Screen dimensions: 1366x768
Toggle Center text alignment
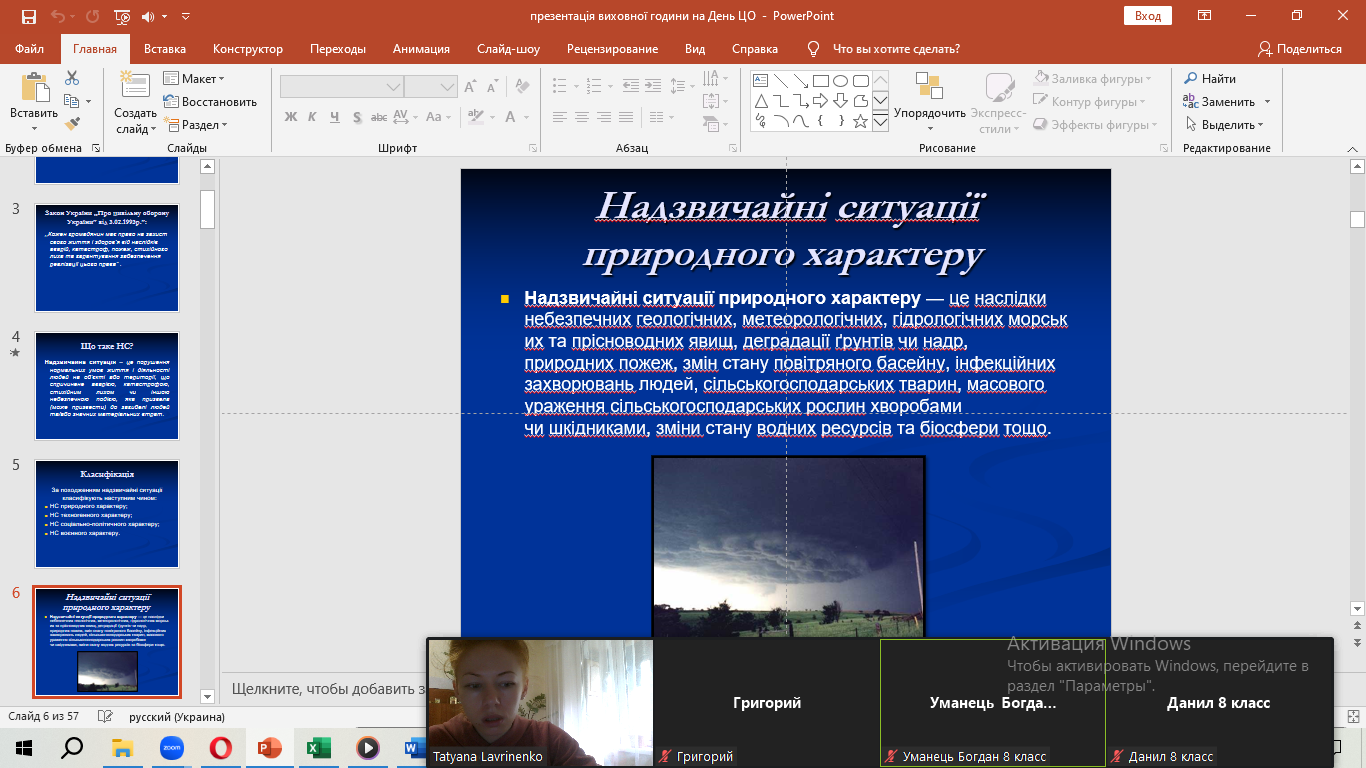tap(581, 117)
